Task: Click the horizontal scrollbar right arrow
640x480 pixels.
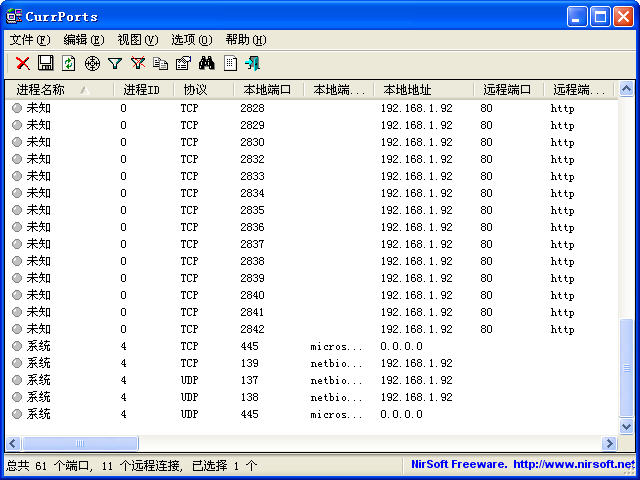Action: [x=609, y=443]
